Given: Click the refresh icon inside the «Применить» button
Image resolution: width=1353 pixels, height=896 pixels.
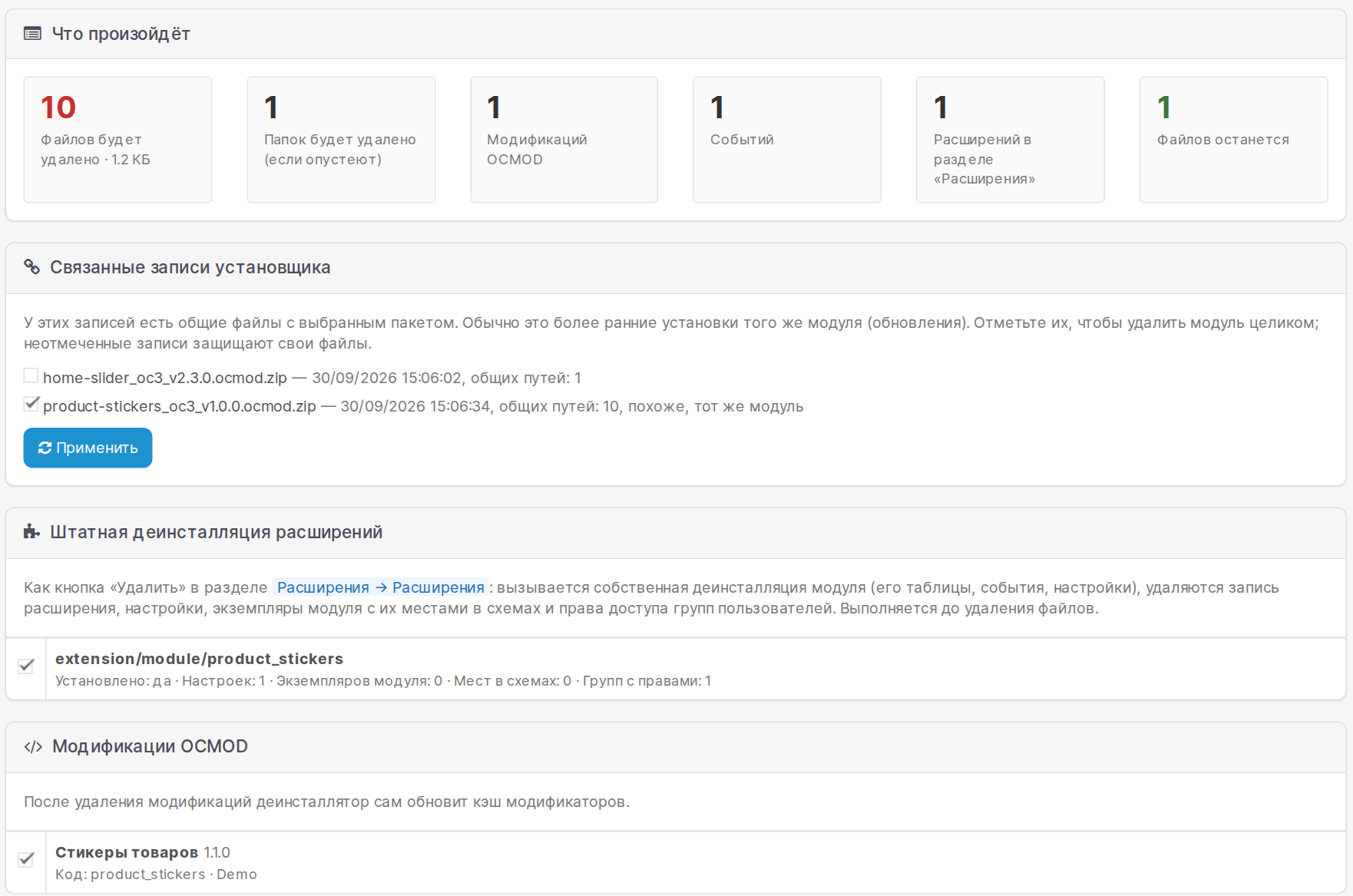Looking at the screenshot, I should (45, 448).
